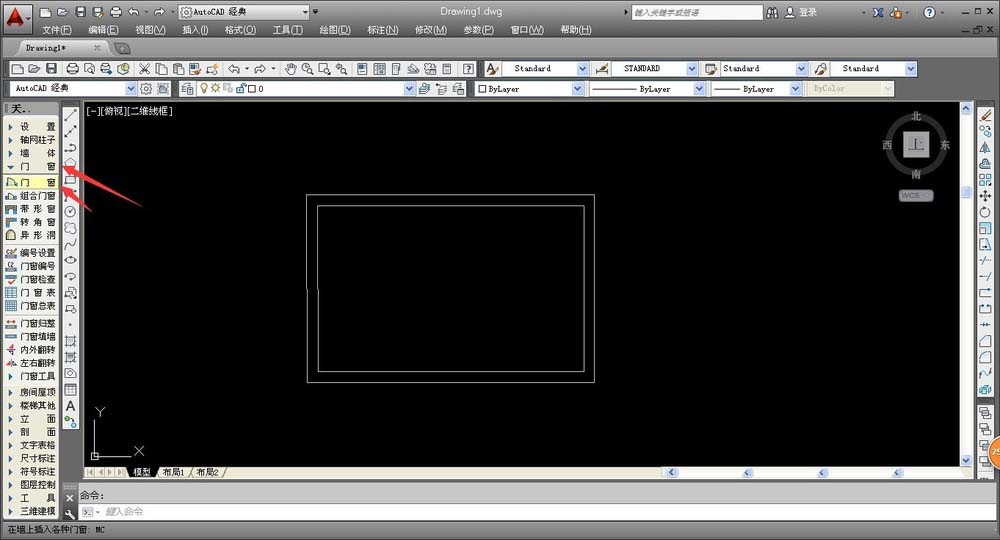Open the 绘图(D) menu
The width and height of the screenshot is (1000, 540).
[x=335, y=30]
